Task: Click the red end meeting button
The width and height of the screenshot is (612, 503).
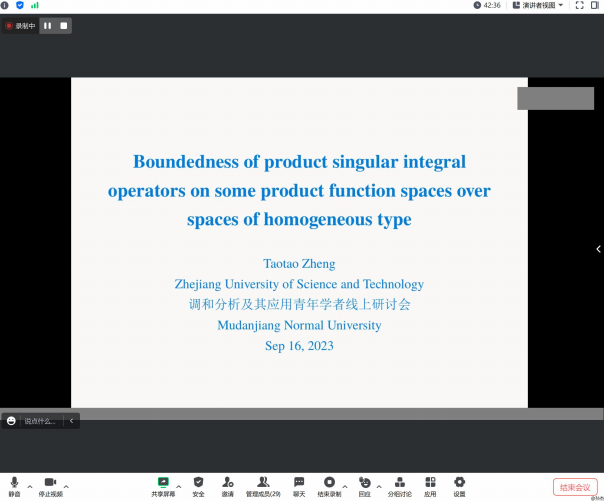Action: click(x=574, y=487)
